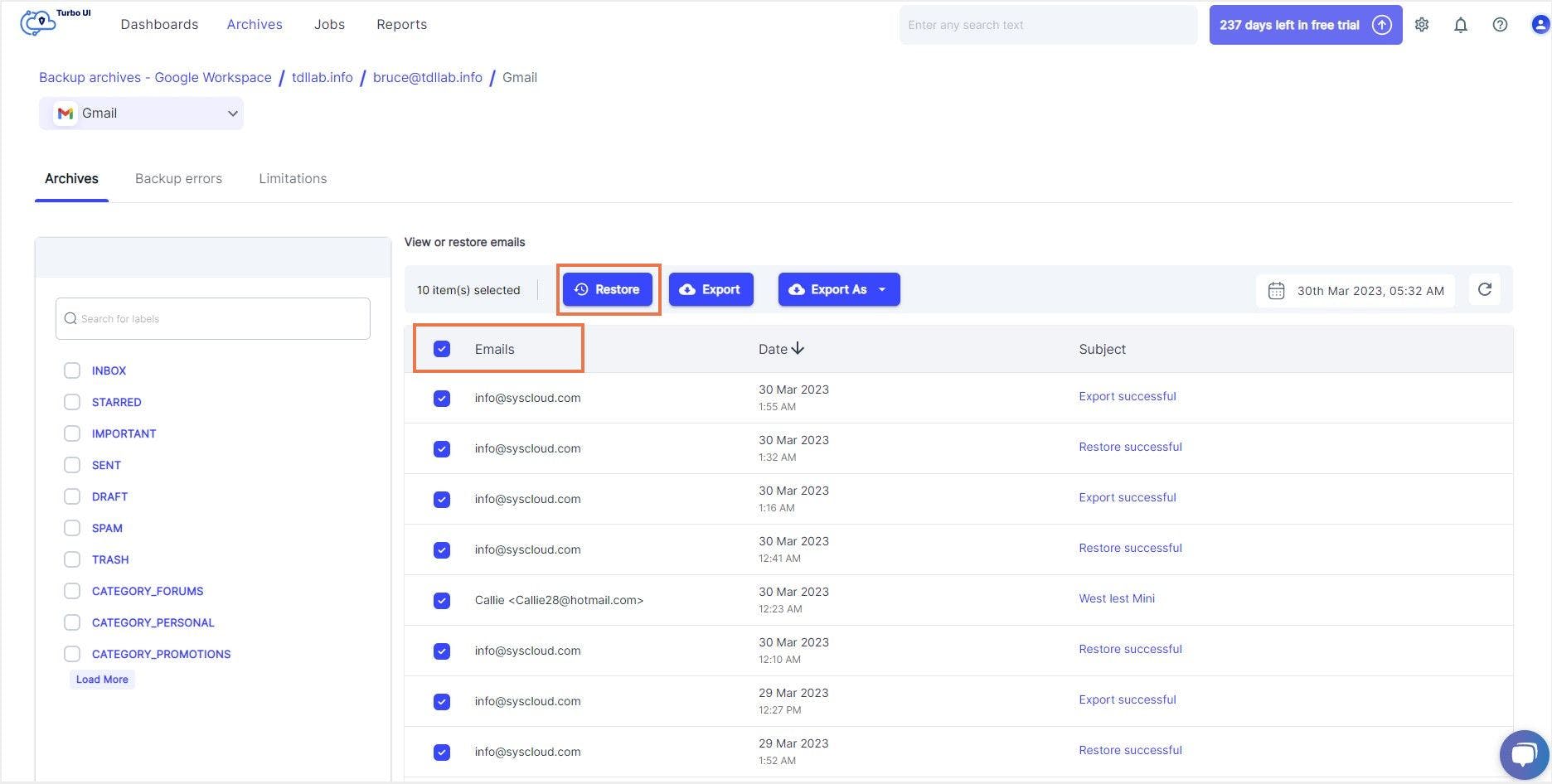Uncheck the Callie28@hotmail.com email row
Screen dimensions: 1552x784
442,601
